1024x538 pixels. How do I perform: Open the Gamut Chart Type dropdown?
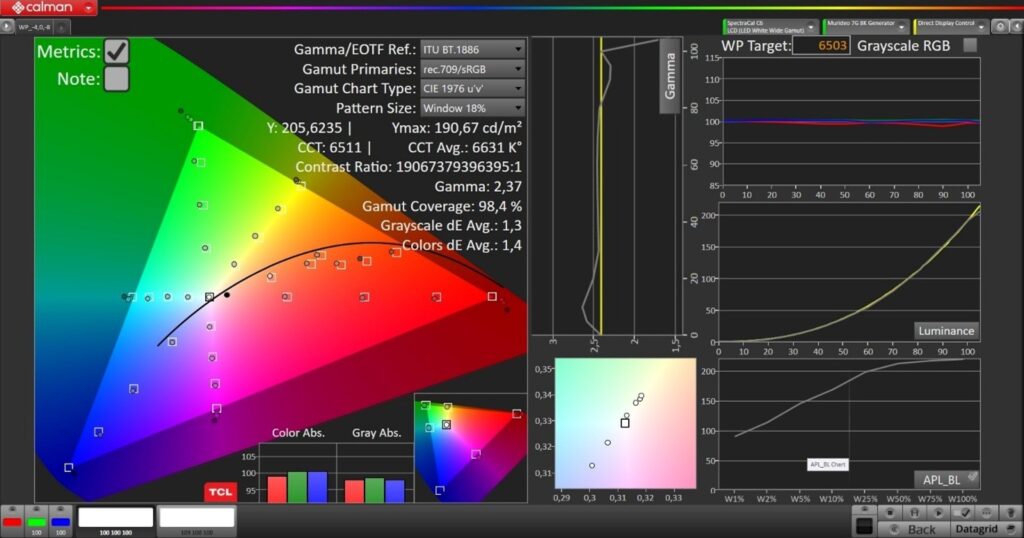click(472, 88)
